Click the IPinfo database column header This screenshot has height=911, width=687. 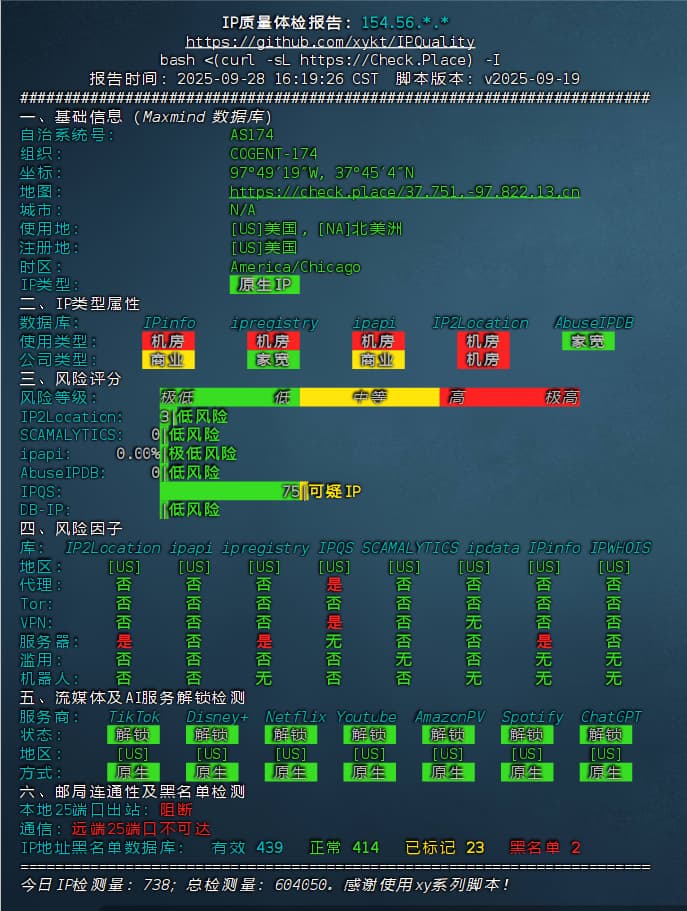(169, 323)
